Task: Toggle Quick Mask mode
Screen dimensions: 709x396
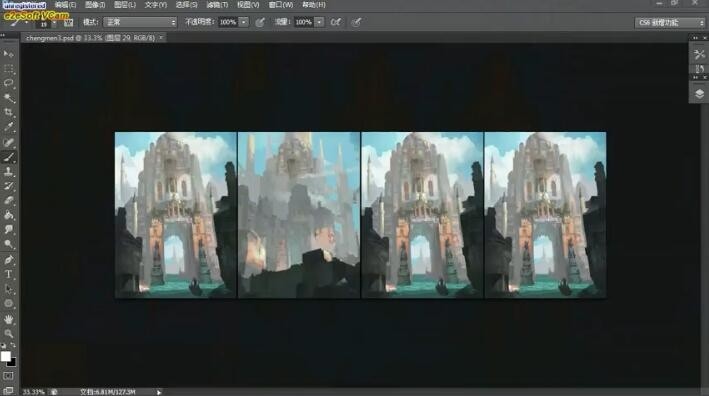Action: (x=8, y=376)
